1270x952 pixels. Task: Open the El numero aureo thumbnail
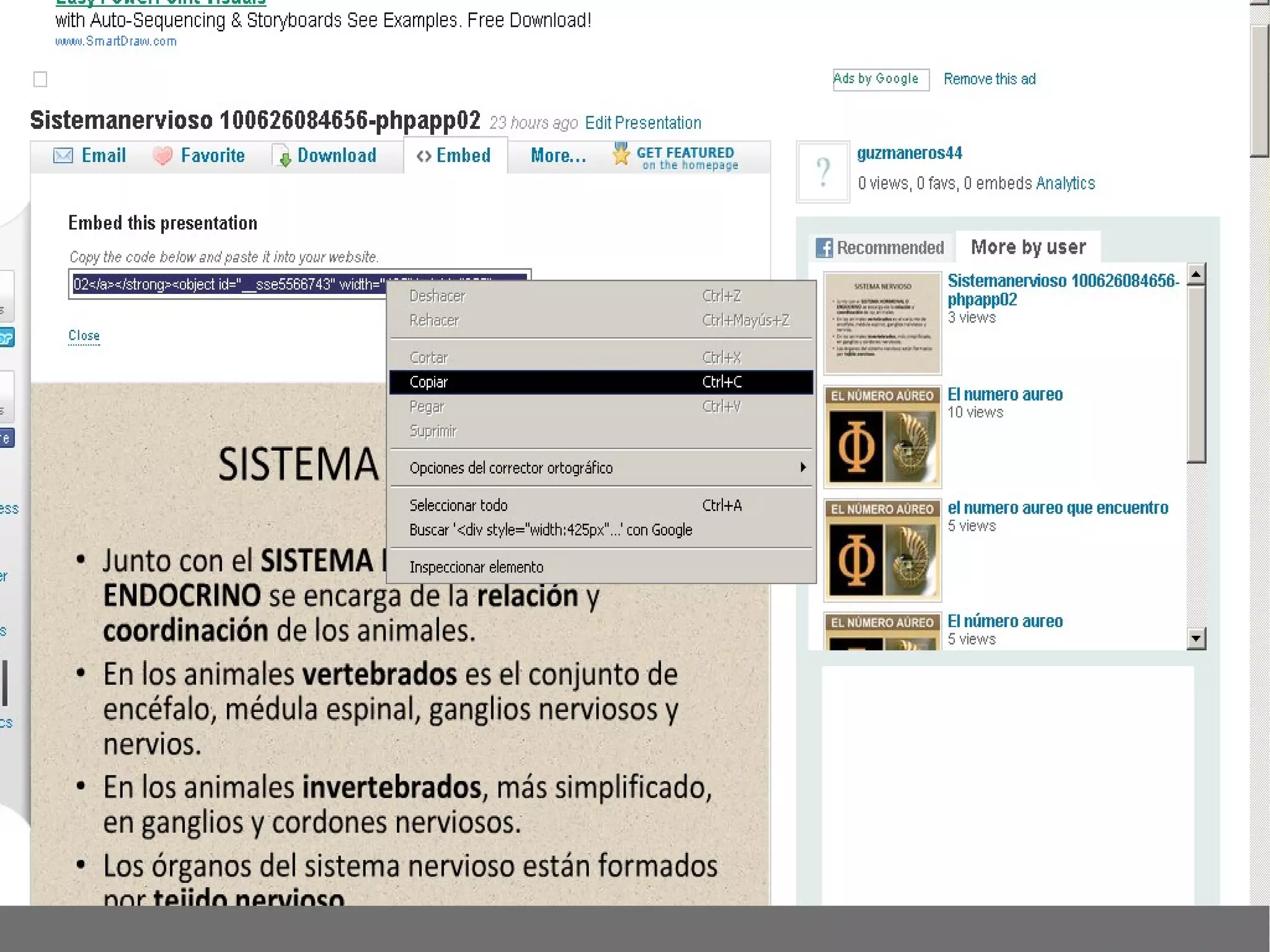point(882,437)
